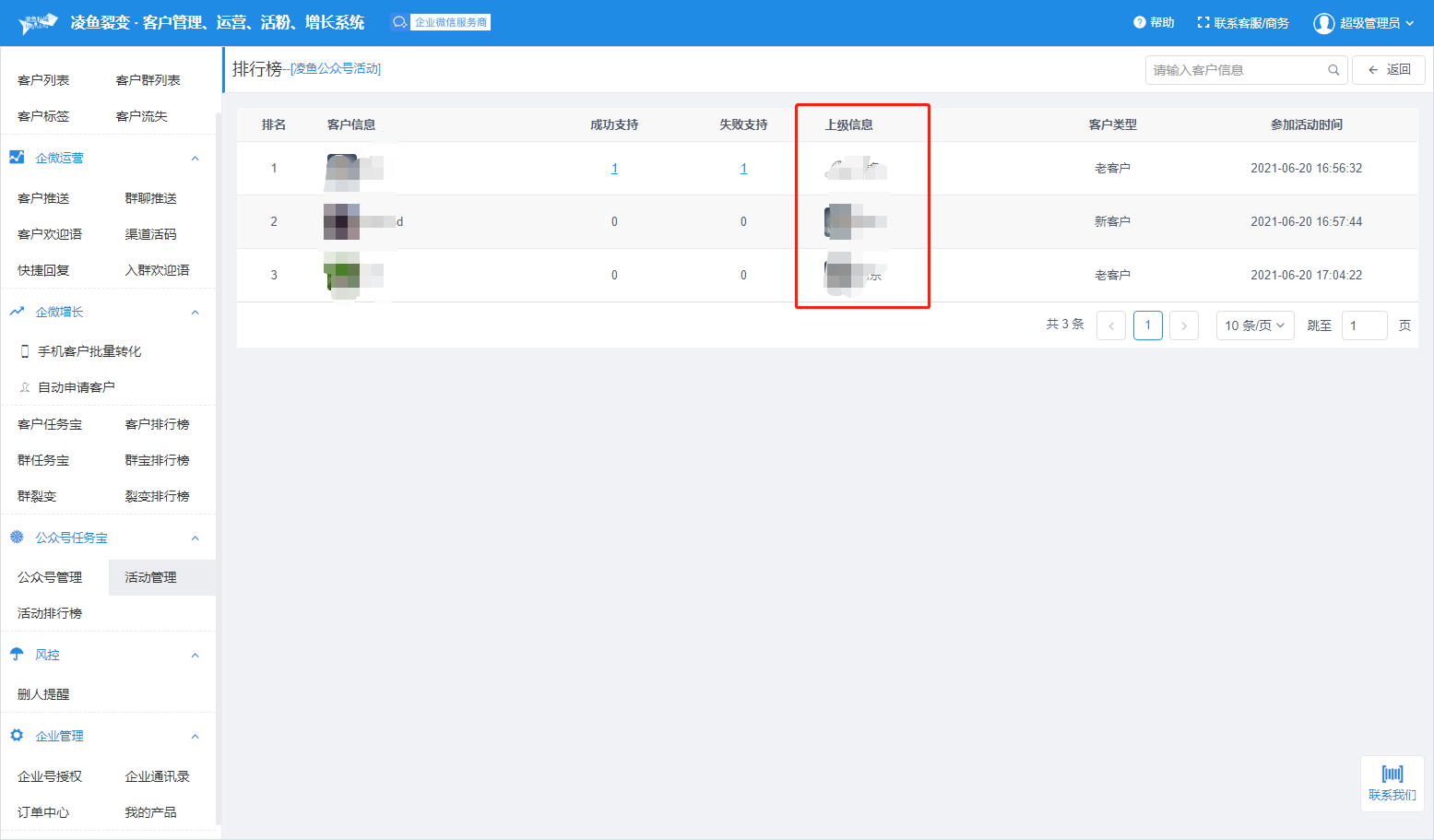This screenshot has width=1434, height=840.
Task: Click the super admin avatar icon
Action: (1324, 23)
